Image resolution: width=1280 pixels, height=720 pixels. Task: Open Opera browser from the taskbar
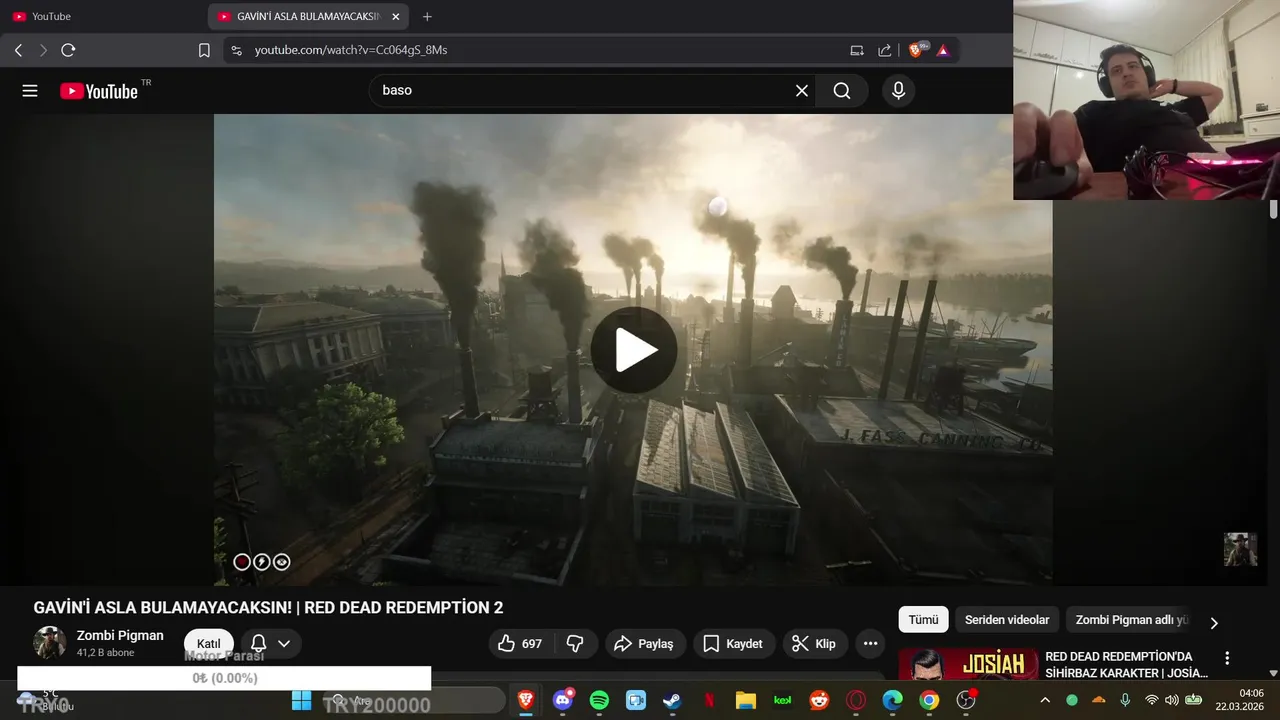(856, 700)
